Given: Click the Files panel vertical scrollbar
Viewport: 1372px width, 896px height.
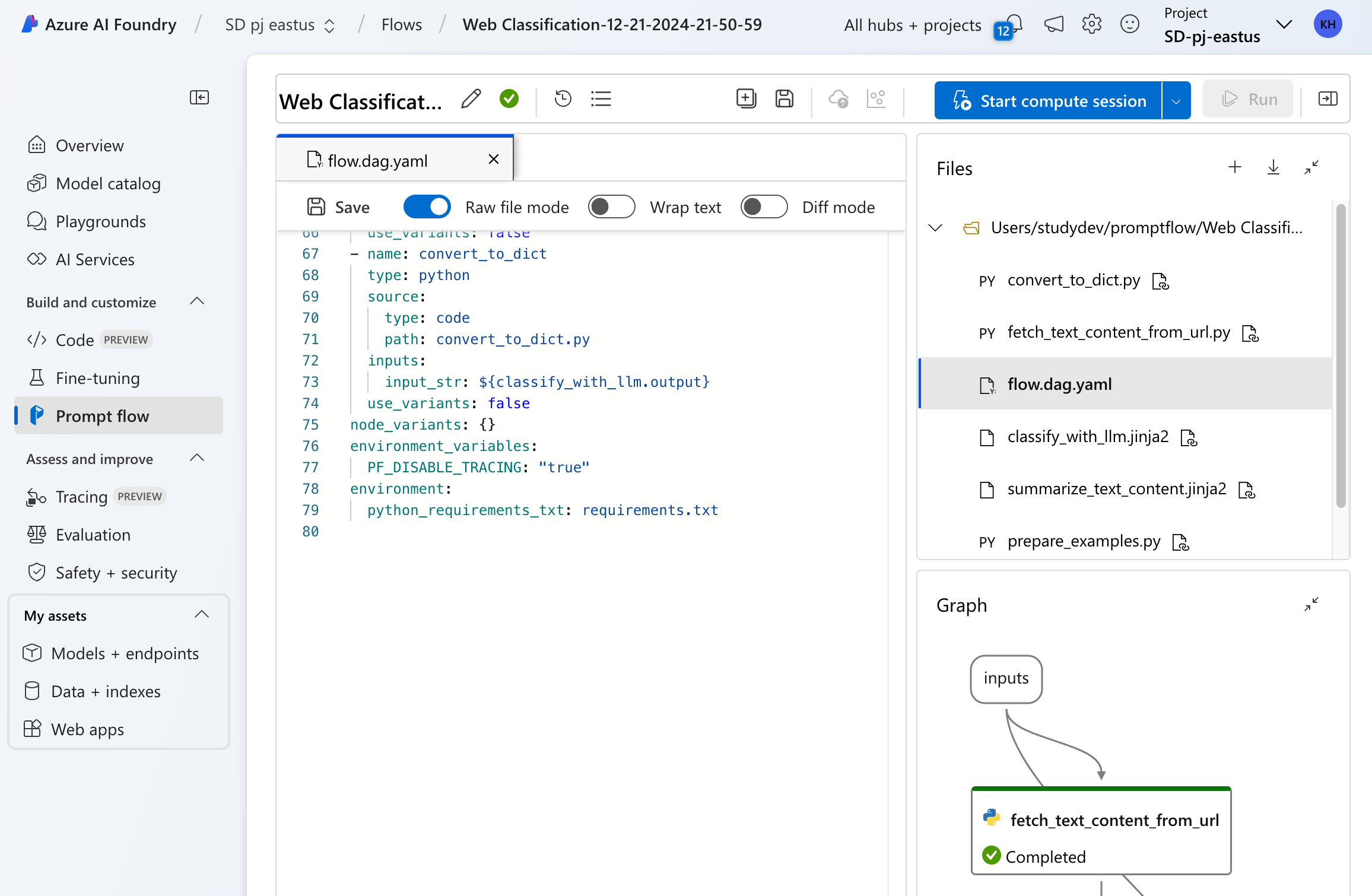Looking at the screenshot, I should (1341, 356).
